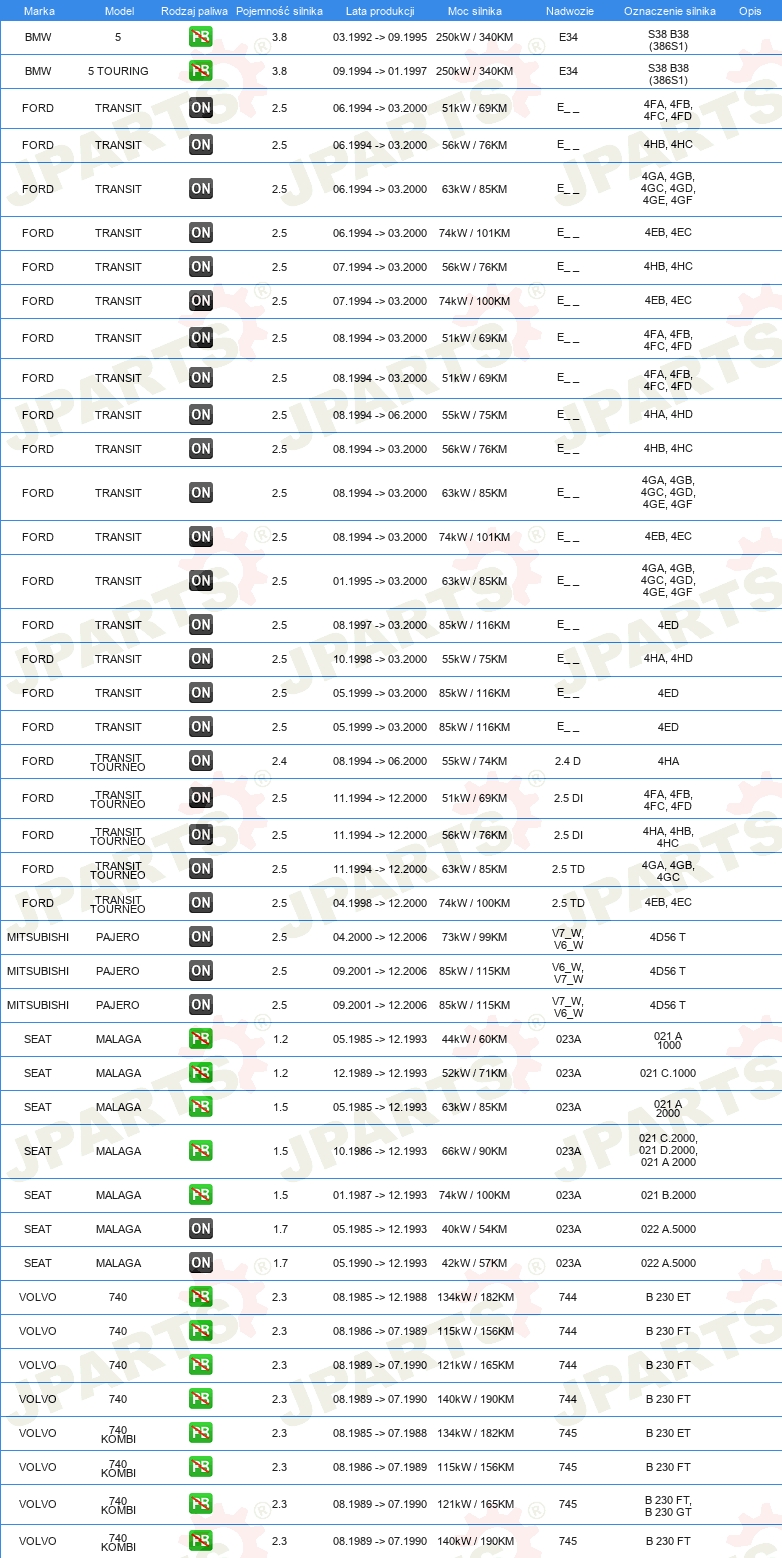Click the Marka column header

[x=39, y=11]
